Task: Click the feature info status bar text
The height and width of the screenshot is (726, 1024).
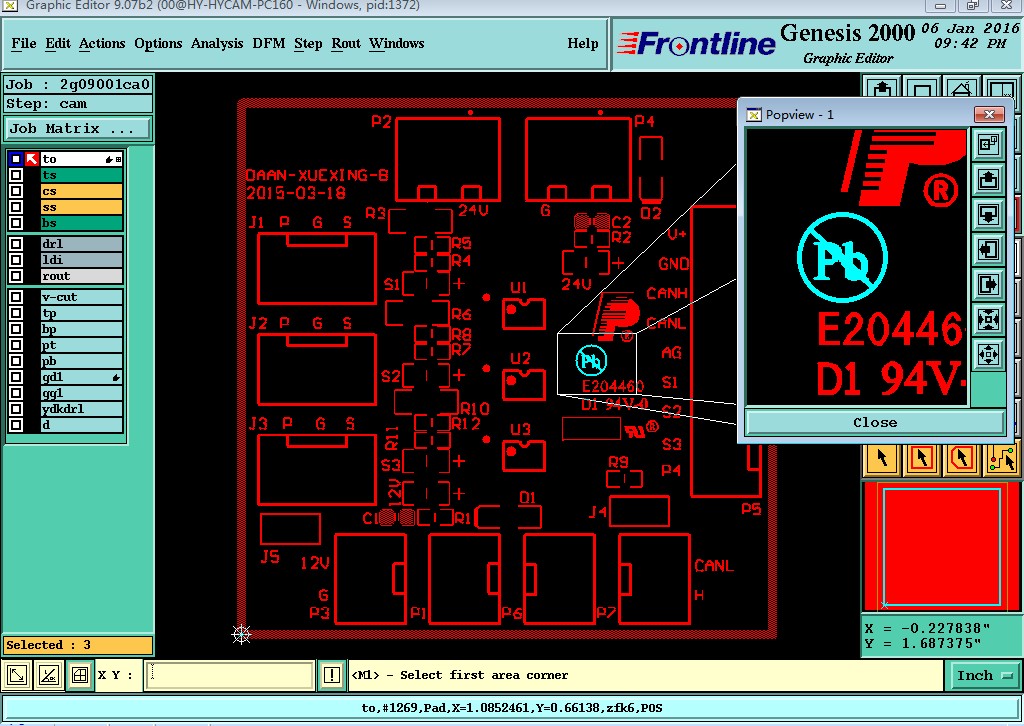Action: 512,708
